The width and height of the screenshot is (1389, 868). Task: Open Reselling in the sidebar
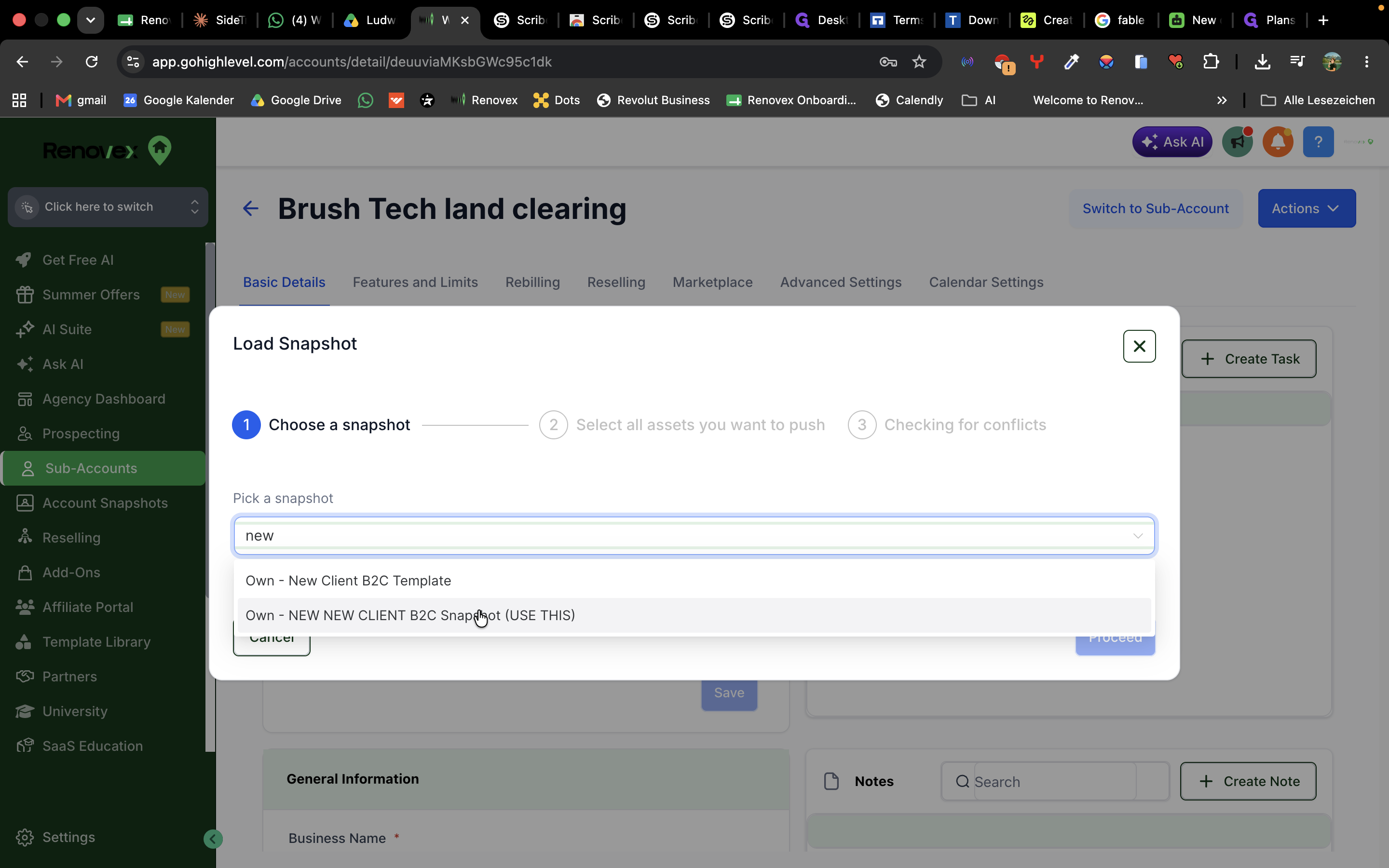point(71,538)
